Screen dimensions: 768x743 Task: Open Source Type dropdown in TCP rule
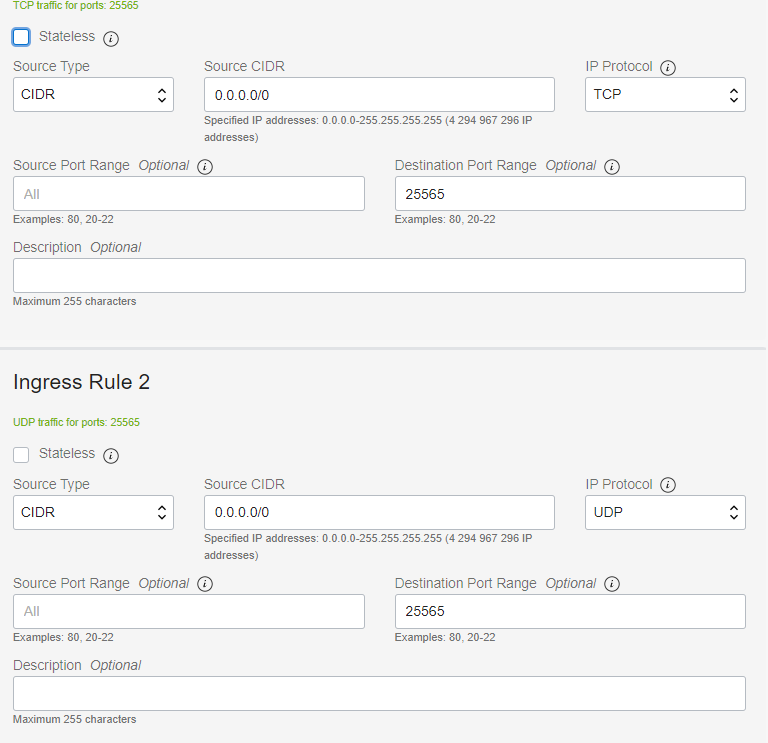click(94, 95)
